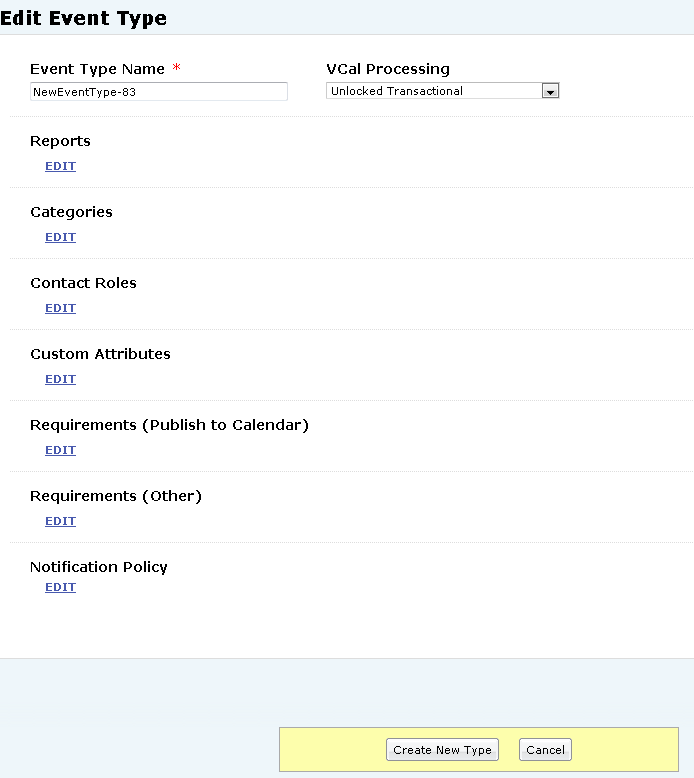Cancel editing the event type
The image size is (694, 778).
pos(545,750)
